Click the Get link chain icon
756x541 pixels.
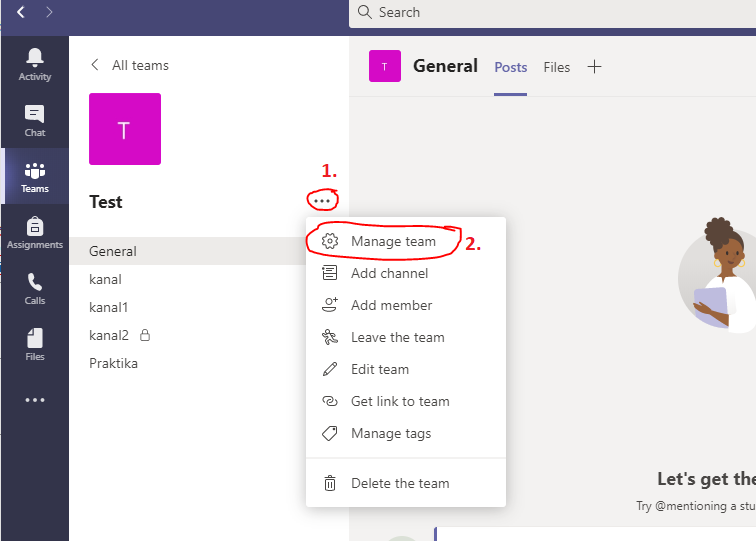[x=330, y=401]
